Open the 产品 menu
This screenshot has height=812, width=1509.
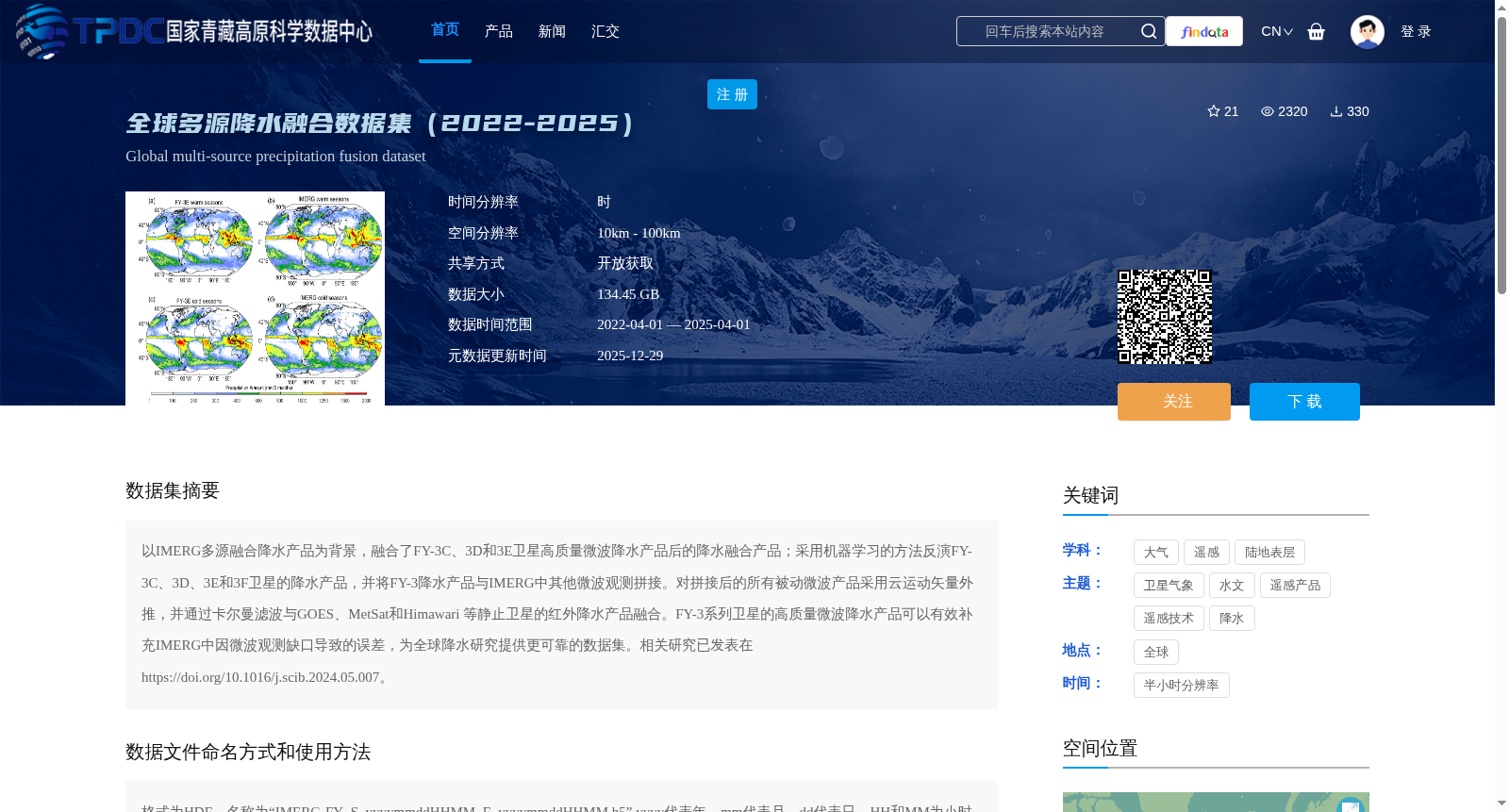[499, 31]
